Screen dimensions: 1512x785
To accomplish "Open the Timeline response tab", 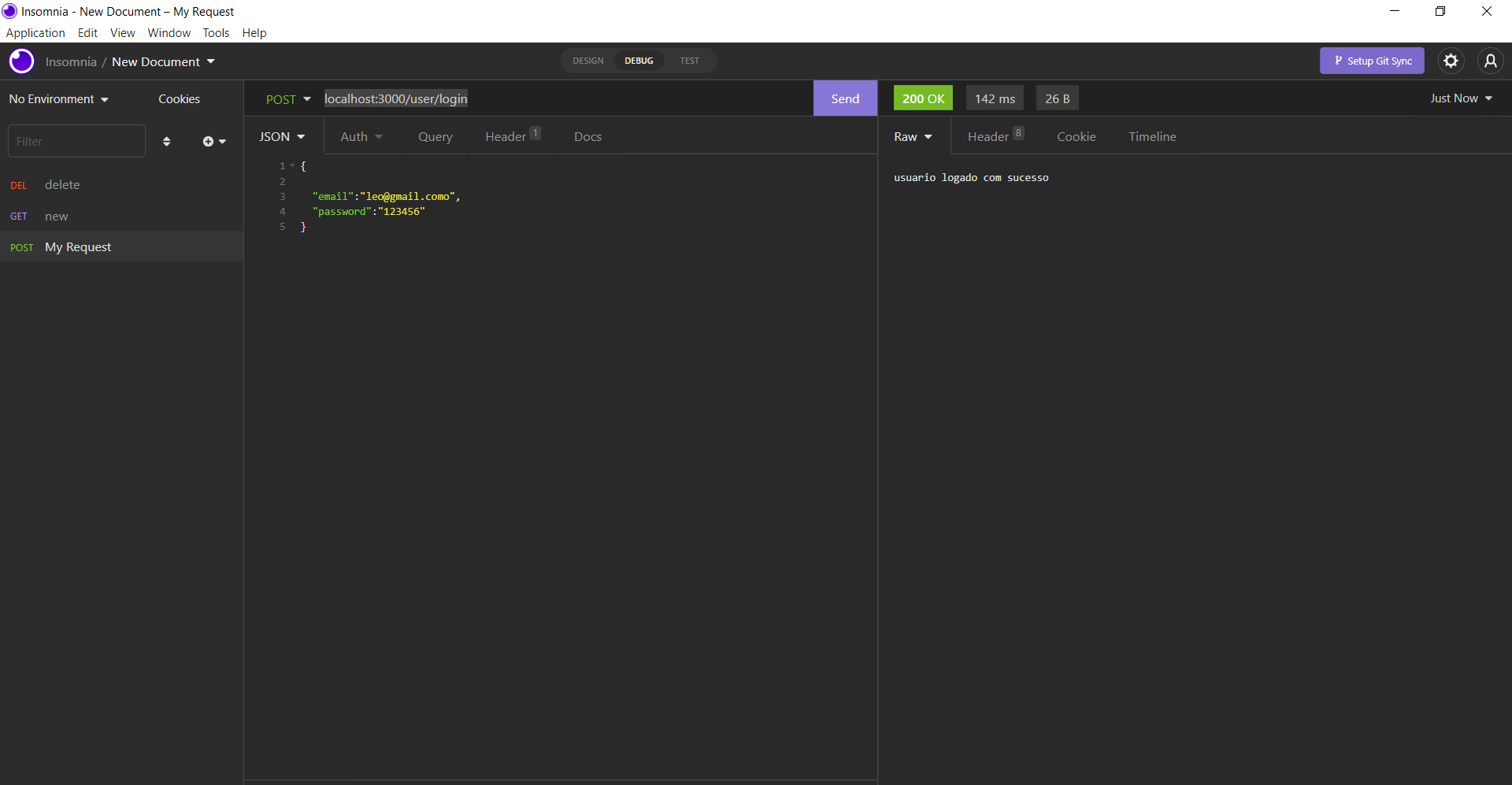I will [x=1152, y=136].
